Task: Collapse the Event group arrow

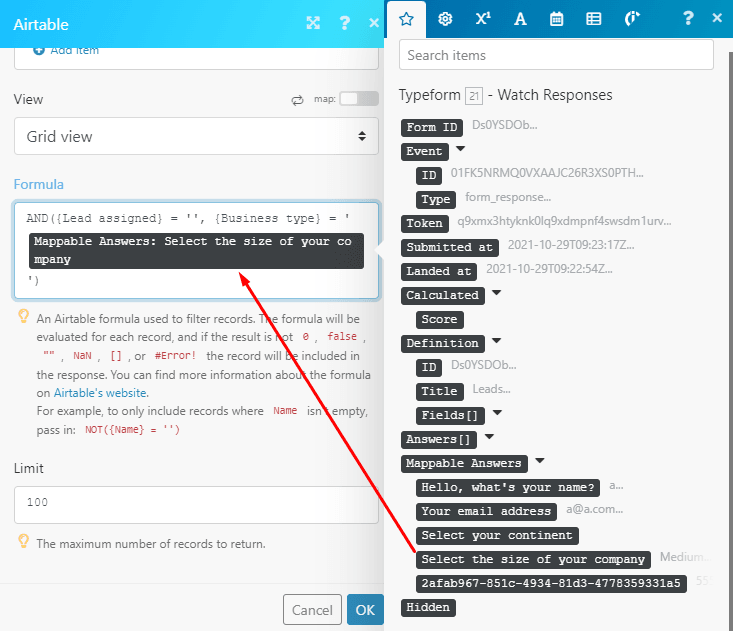Action: (x=460, y=150)
